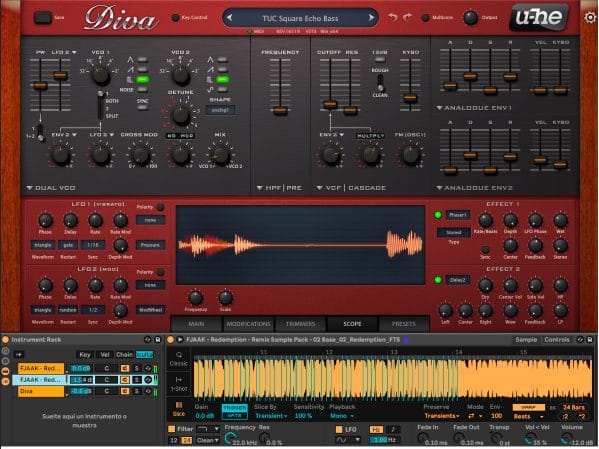
Task: Toggle Key Control switch
Action: [175, 18]
